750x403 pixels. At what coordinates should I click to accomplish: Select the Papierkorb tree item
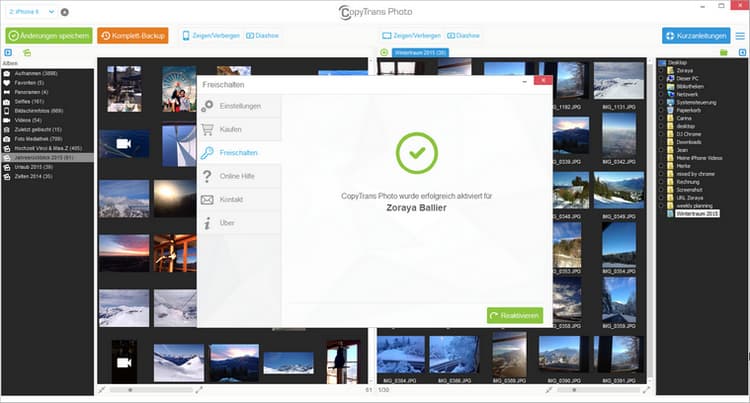pyautogui.click(x=688, y=110)
